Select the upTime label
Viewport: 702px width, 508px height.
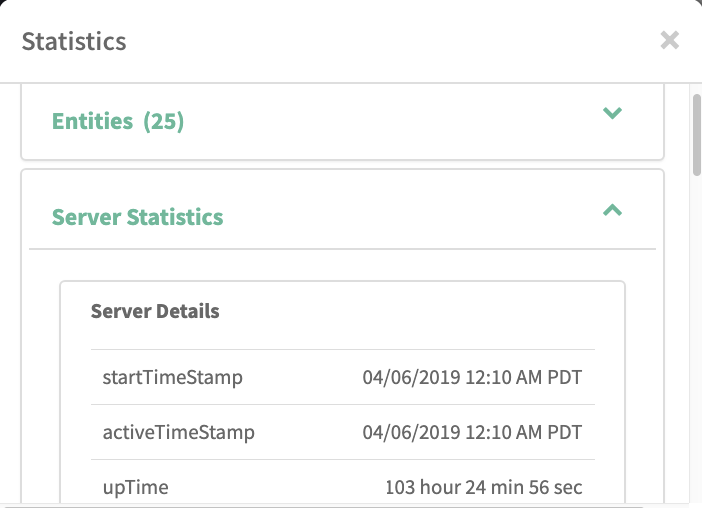click(136, 487)
